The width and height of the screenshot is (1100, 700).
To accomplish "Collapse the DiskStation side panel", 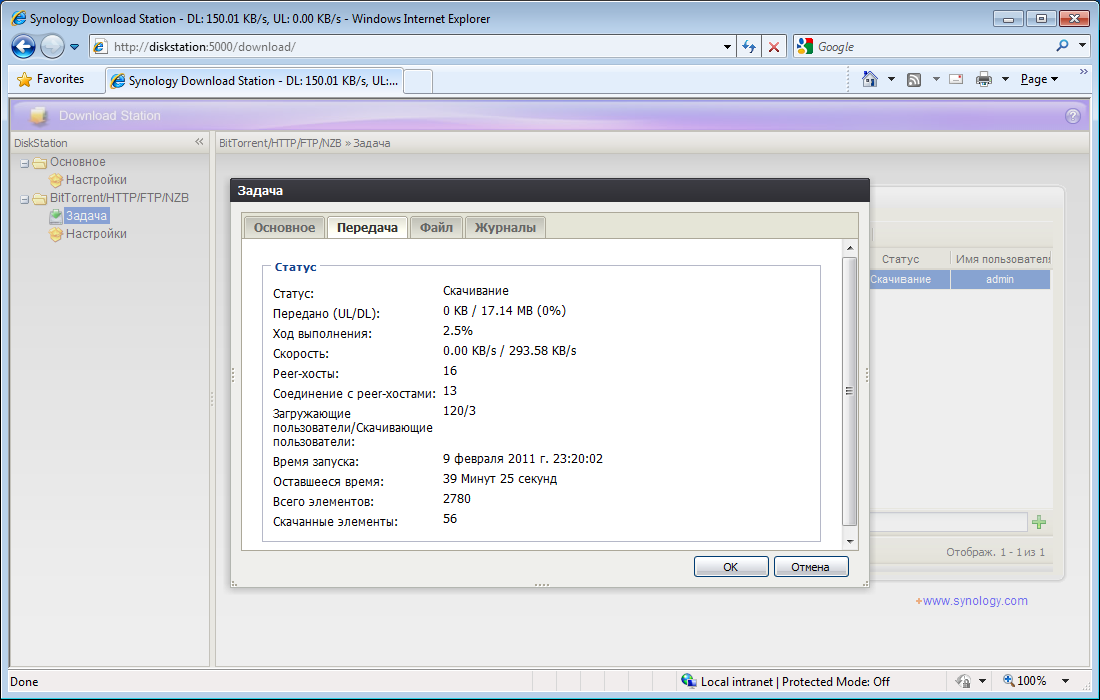I will click(199, 142).
